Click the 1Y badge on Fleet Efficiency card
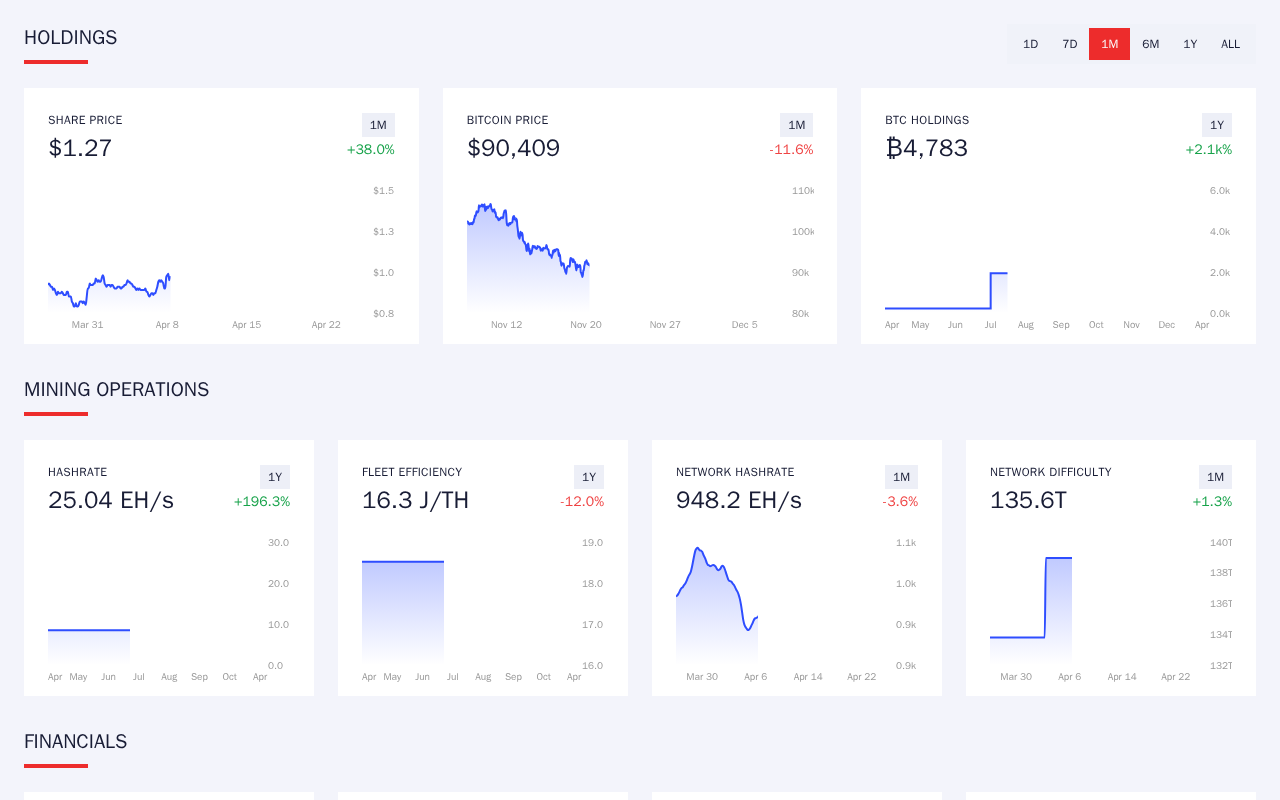This screenshot has height=800, width=1280. (589, 477)
